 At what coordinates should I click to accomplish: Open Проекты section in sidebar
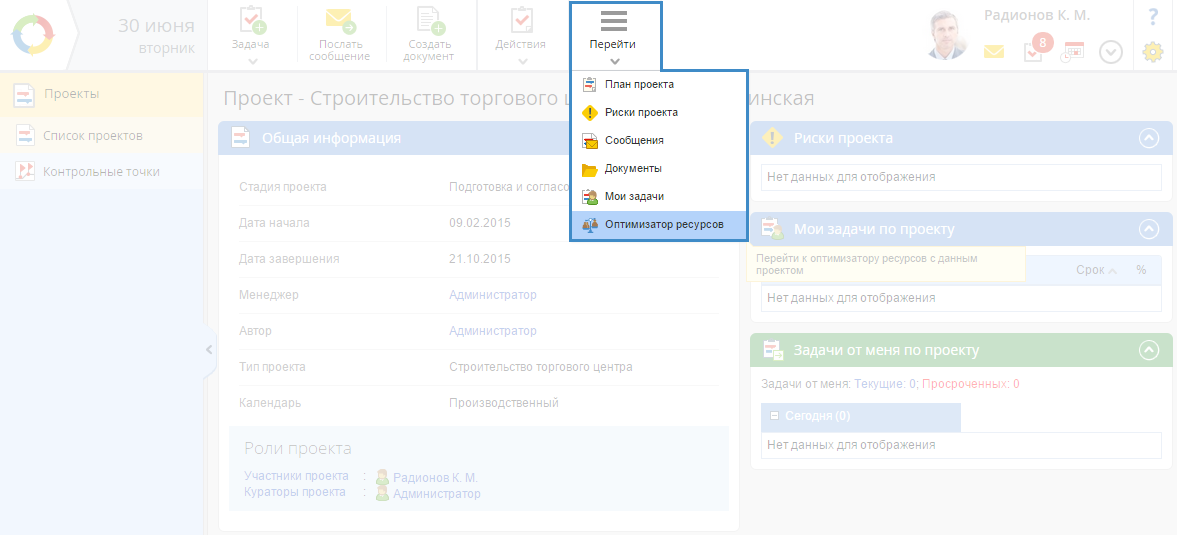point(101,94)
